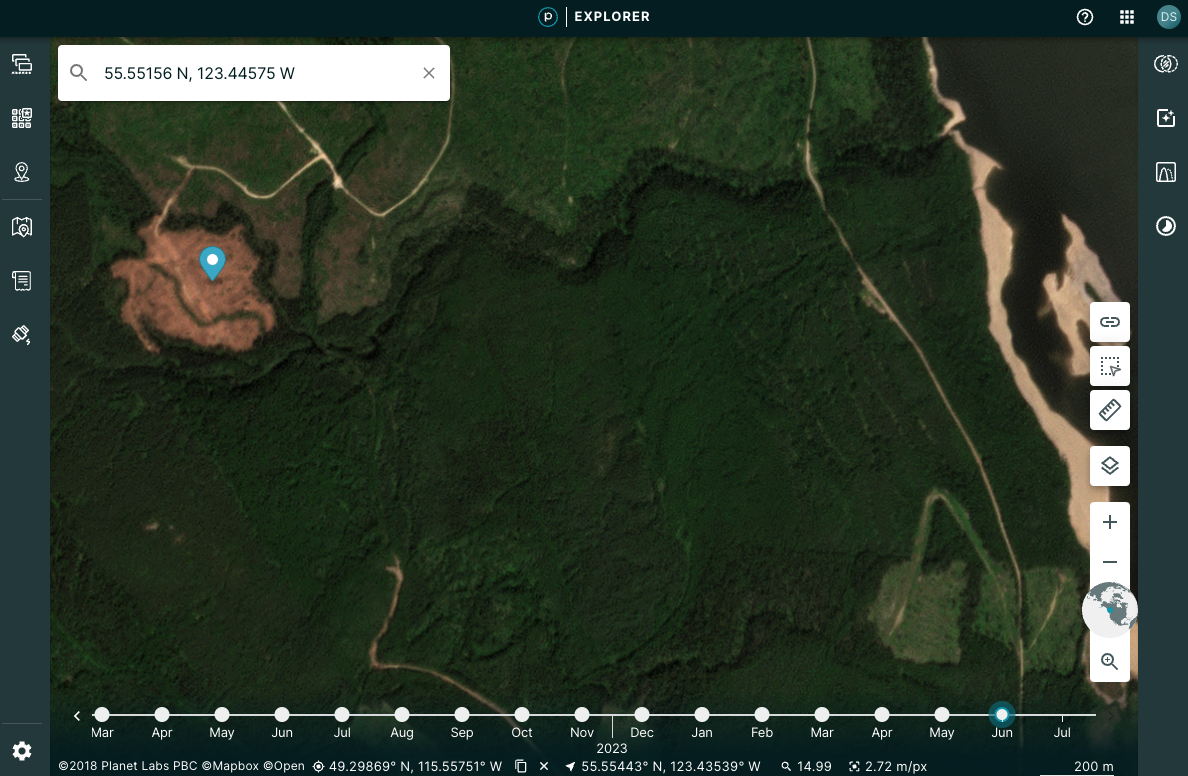Click the EXPLORER title in the header
The height and width of the screenshot is (776, 1188).
click(612, 17)
